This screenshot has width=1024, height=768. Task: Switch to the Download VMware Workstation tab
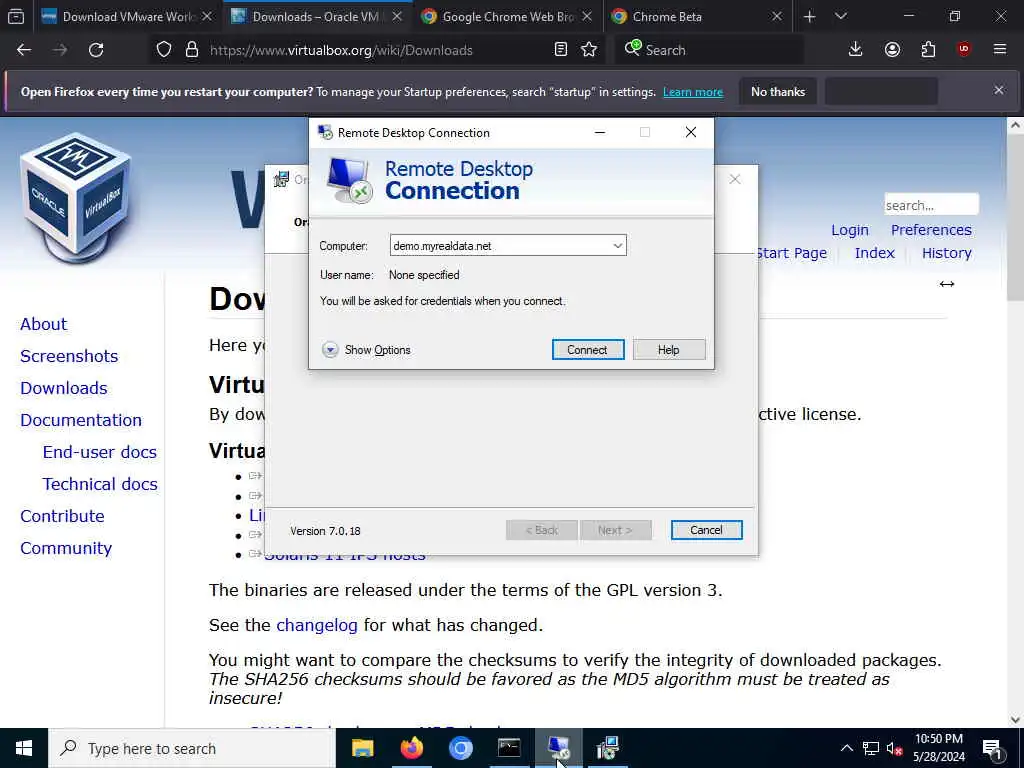[129, 16]
